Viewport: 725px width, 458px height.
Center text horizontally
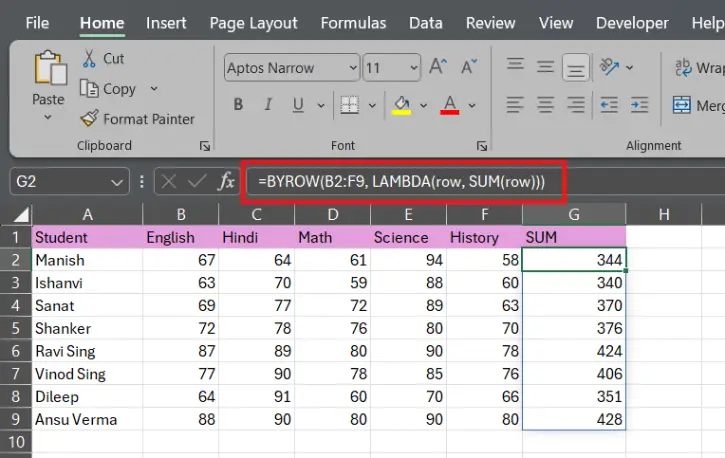[x=545, y=105]
